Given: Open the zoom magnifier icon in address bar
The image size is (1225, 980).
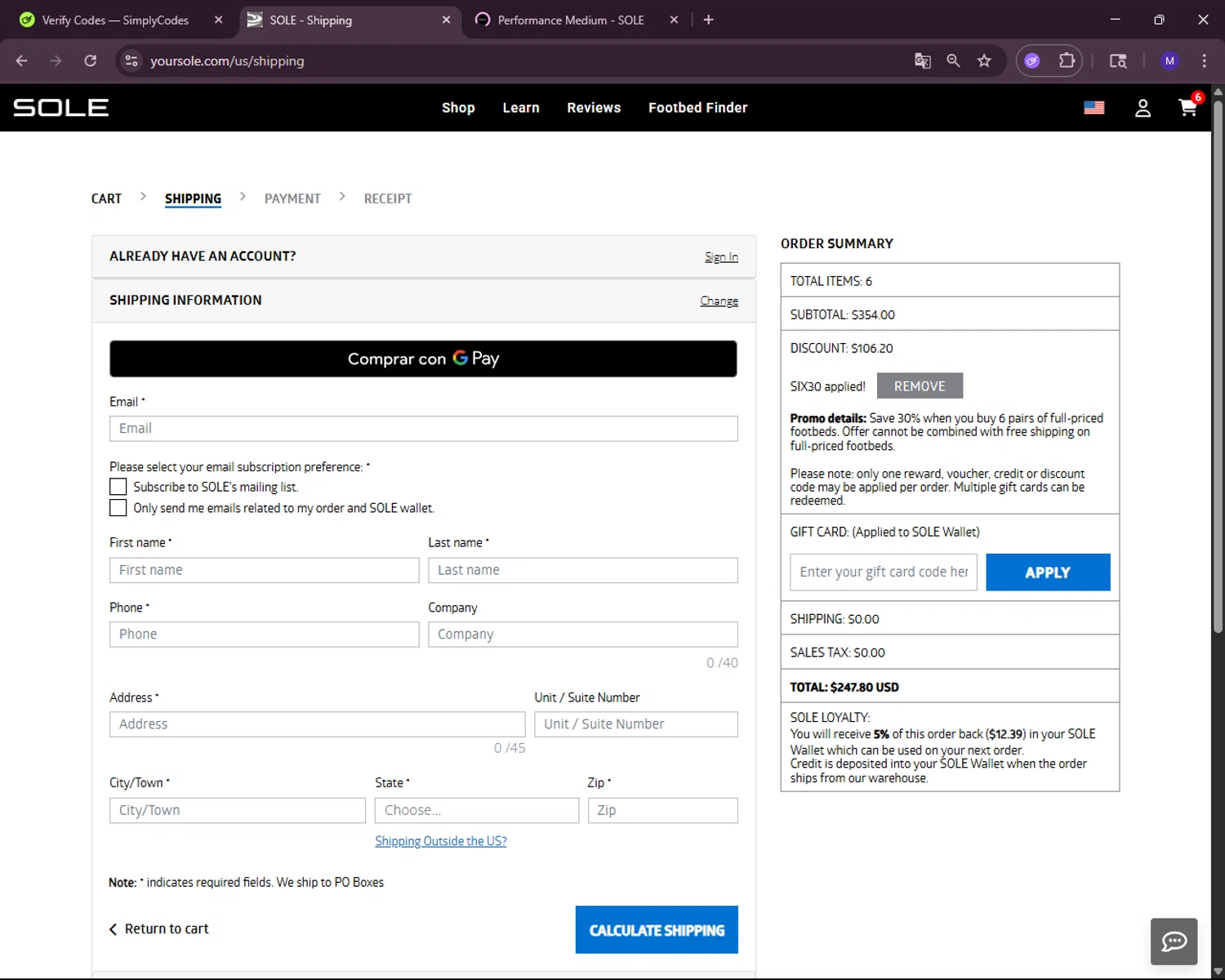Looking at the screenshot, I should point(953,60).
